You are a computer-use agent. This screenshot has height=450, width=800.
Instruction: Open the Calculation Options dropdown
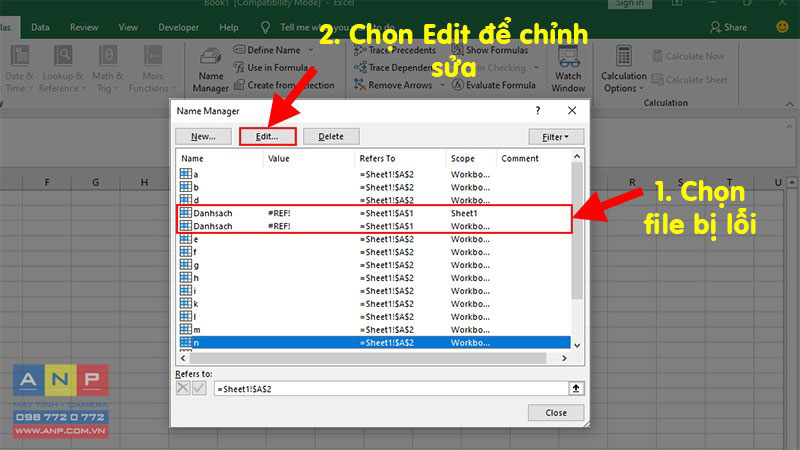click(623, 69)
